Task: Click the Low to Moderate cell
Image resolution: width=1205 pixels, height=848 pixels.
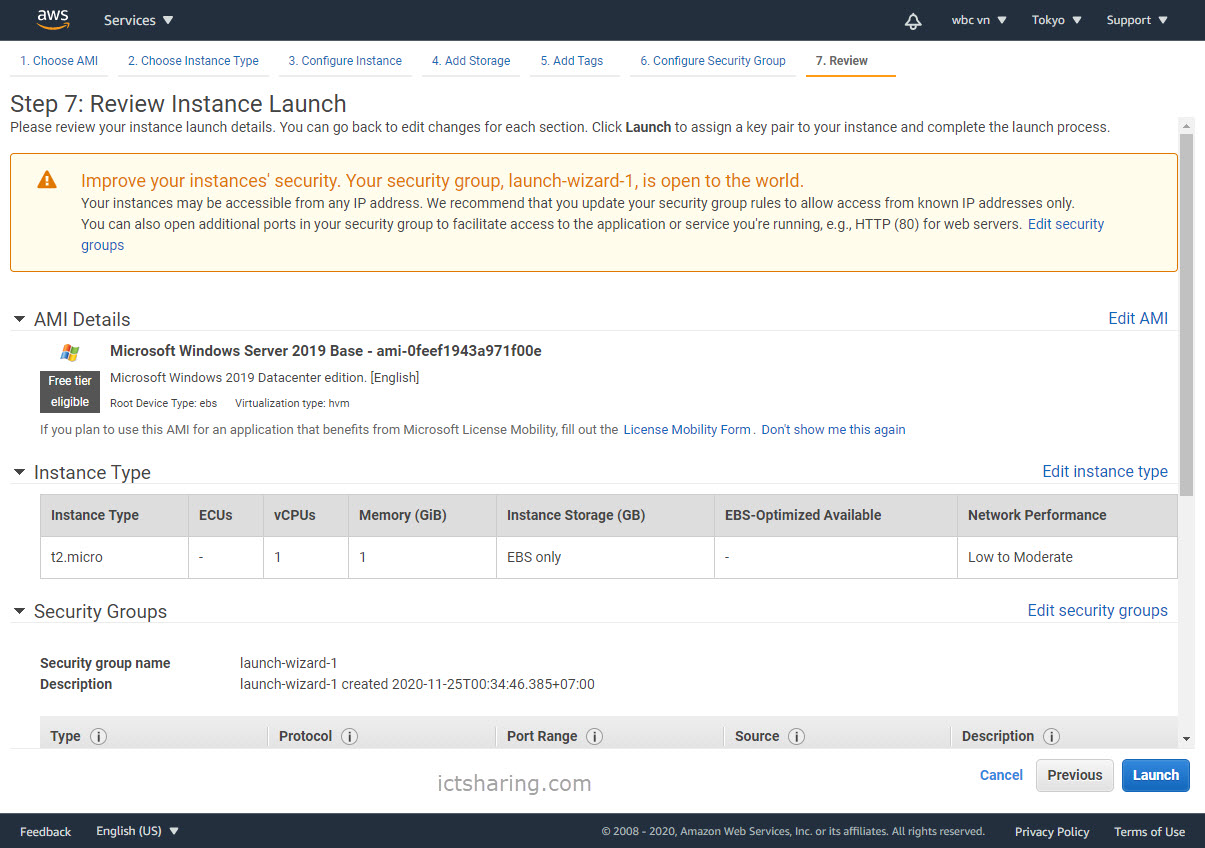Action: point(1067,557)
